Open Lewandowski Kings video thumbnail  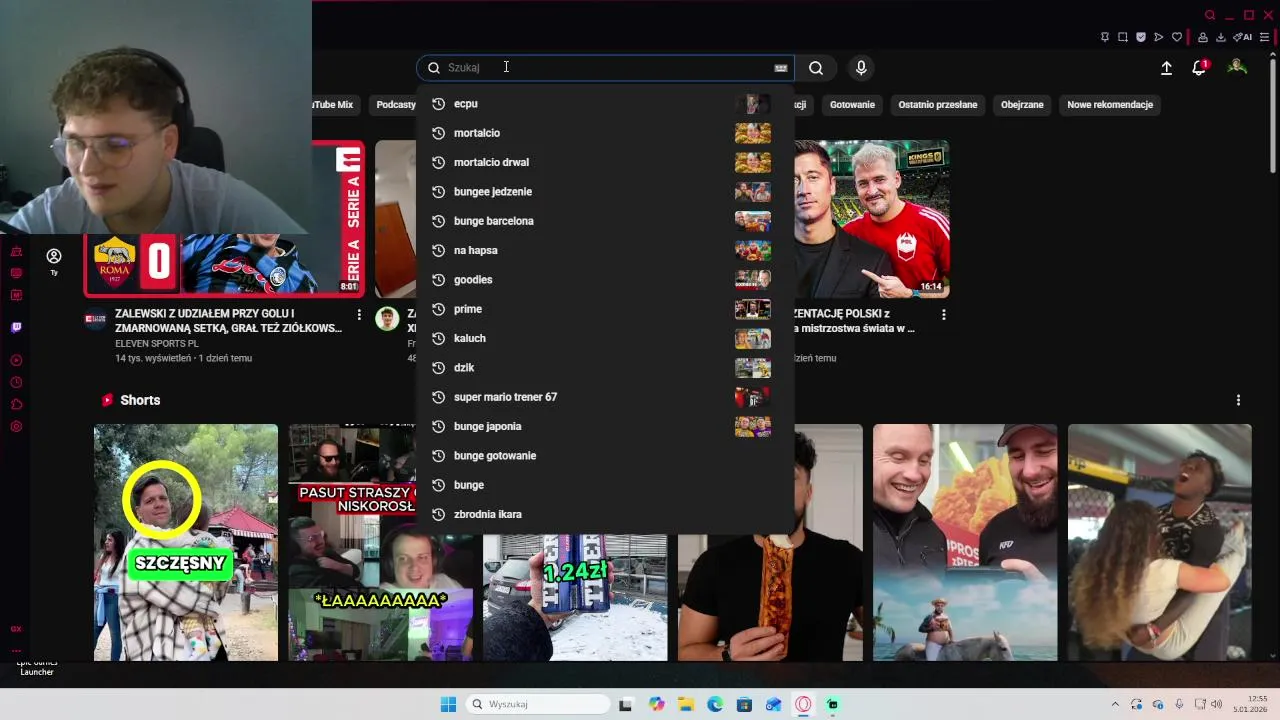tap(871, 219)
